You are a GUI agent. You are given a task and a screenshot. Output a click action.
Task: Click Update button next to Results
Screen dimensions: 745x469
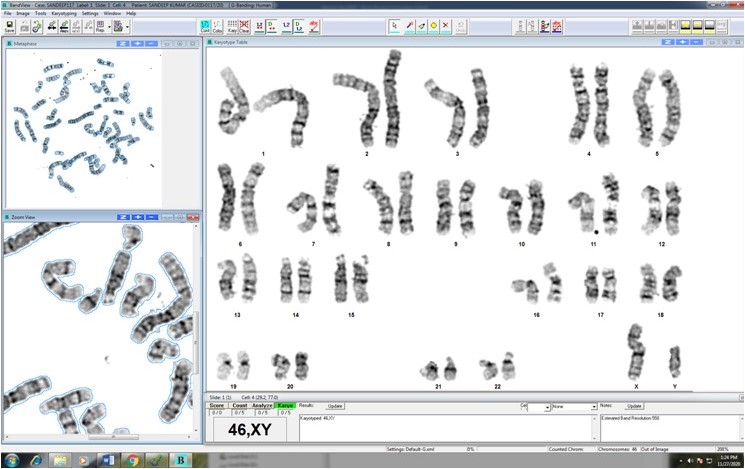tap(335, 406)
